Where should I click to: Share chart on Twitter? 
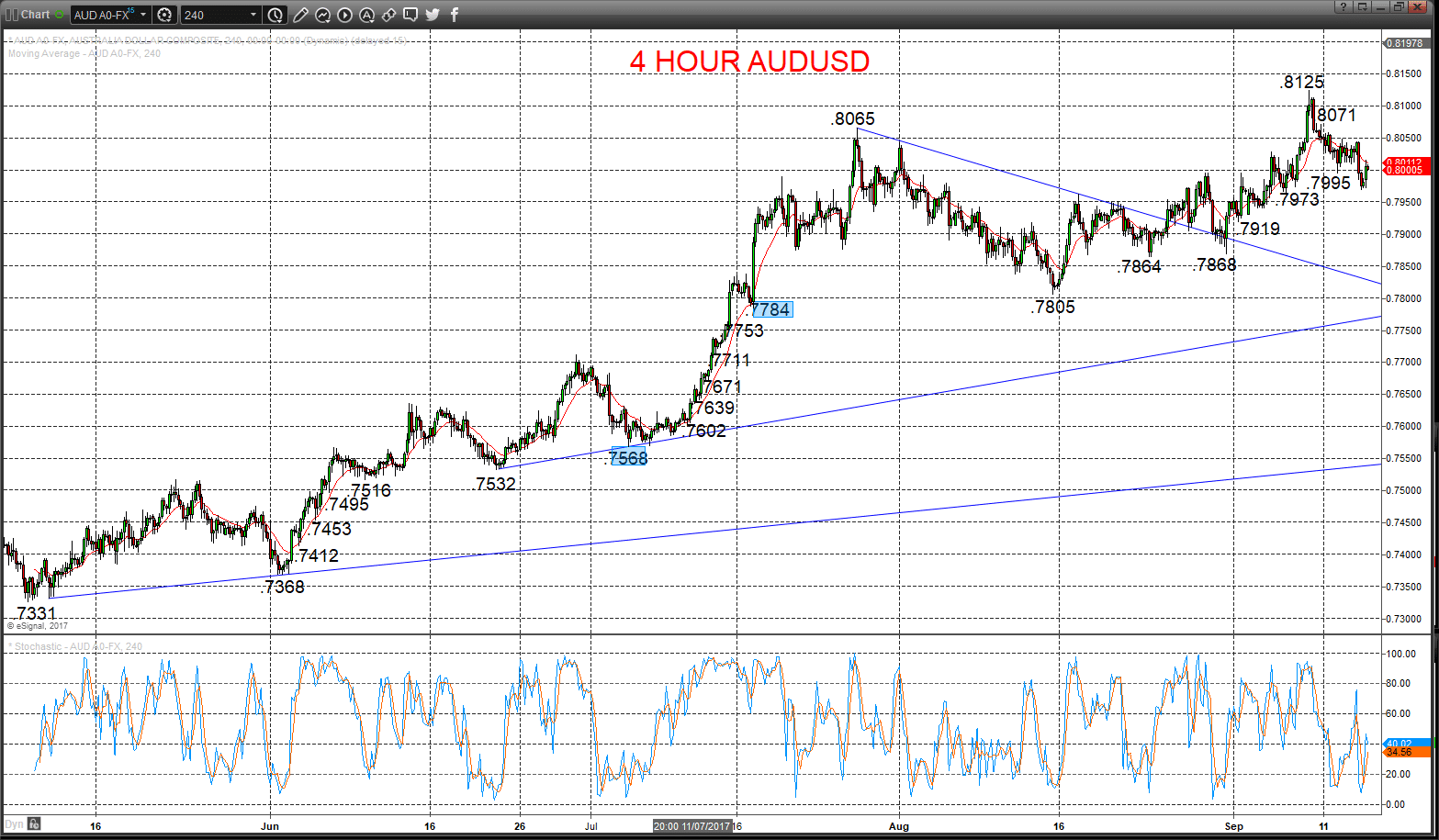click(433, 15)
